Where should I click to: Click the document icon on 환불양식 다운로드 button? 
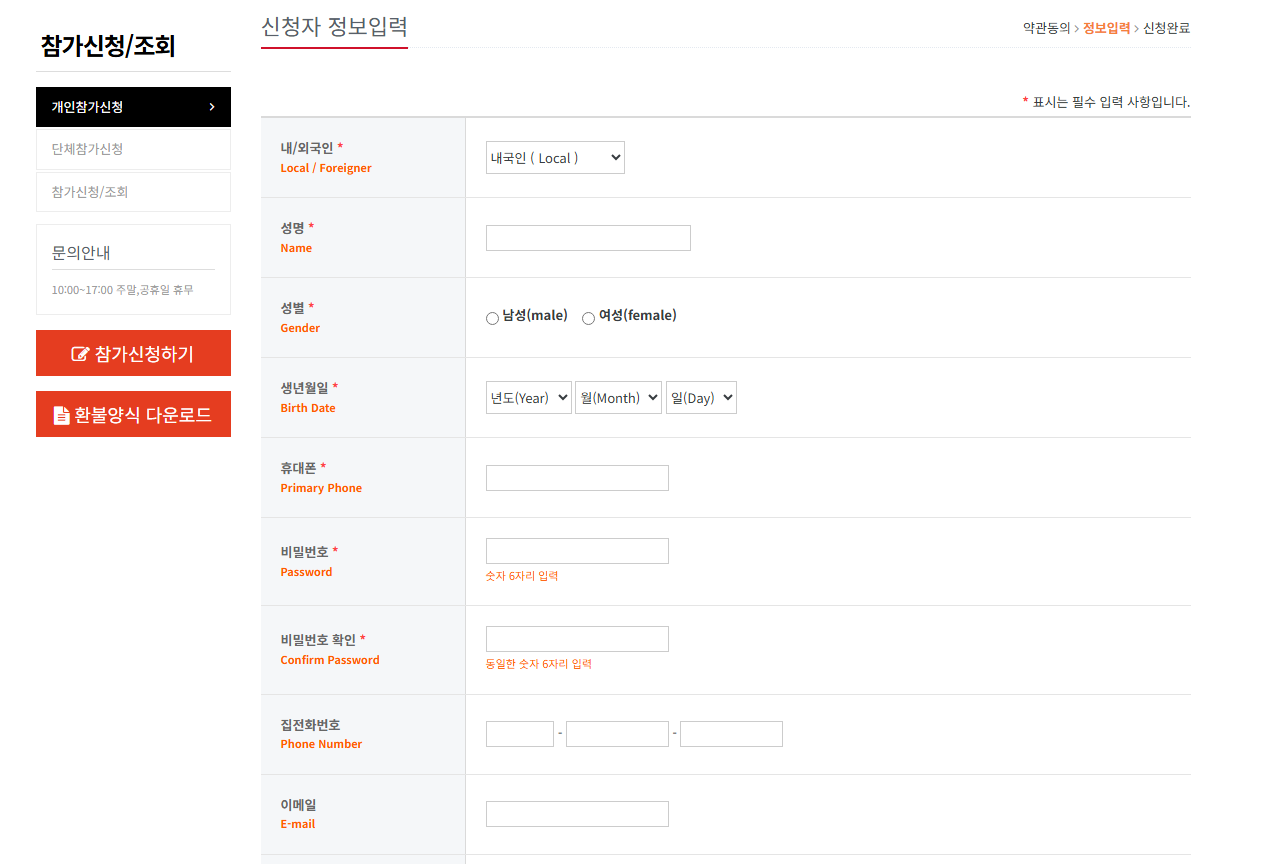pos(62,415)
